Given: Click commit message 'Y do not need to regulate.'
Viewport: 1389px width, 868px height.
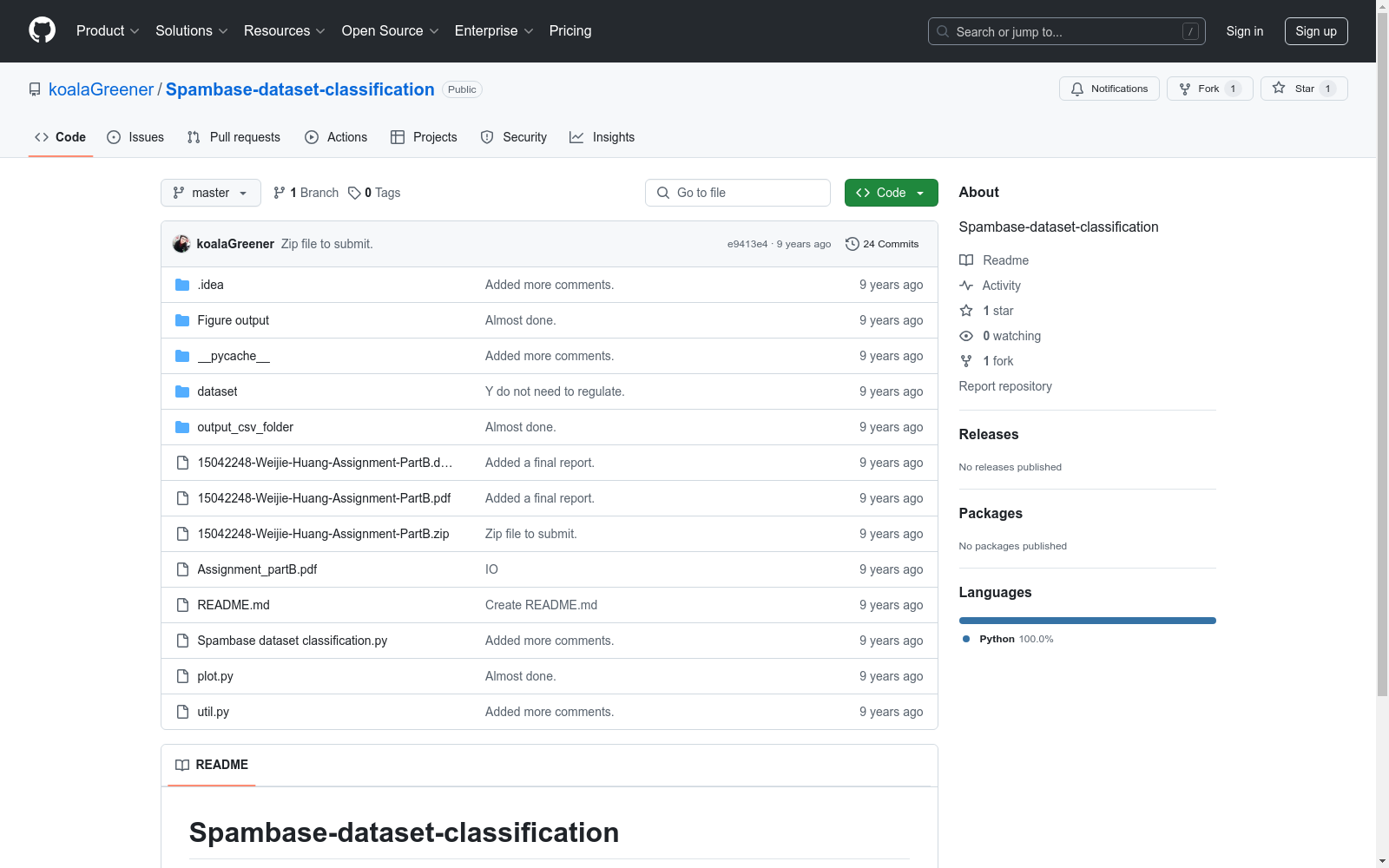Looking at the screenshot, I should [x=555, y=391].
